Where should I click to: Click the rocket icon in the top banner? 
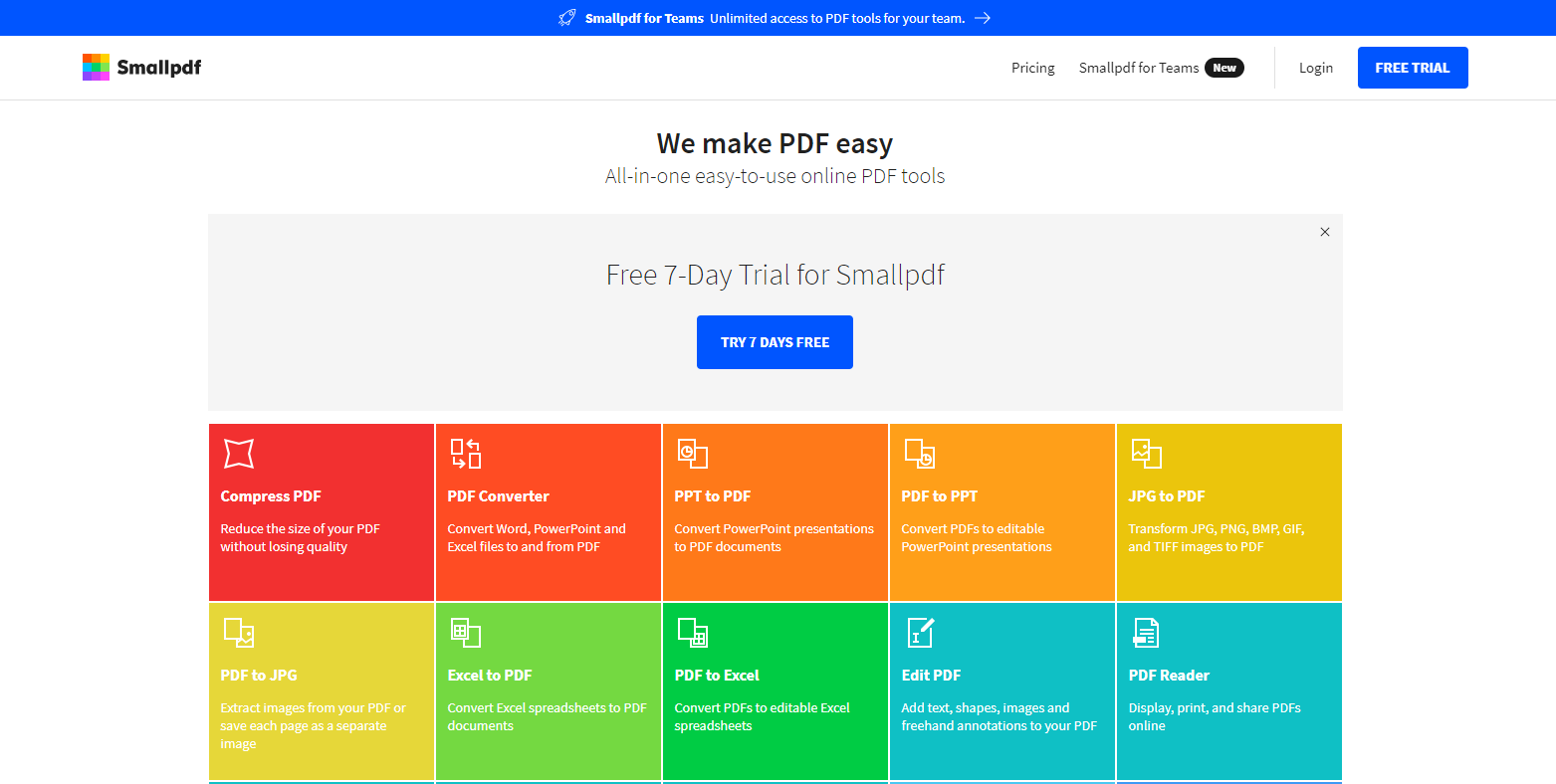coord(567,18)
